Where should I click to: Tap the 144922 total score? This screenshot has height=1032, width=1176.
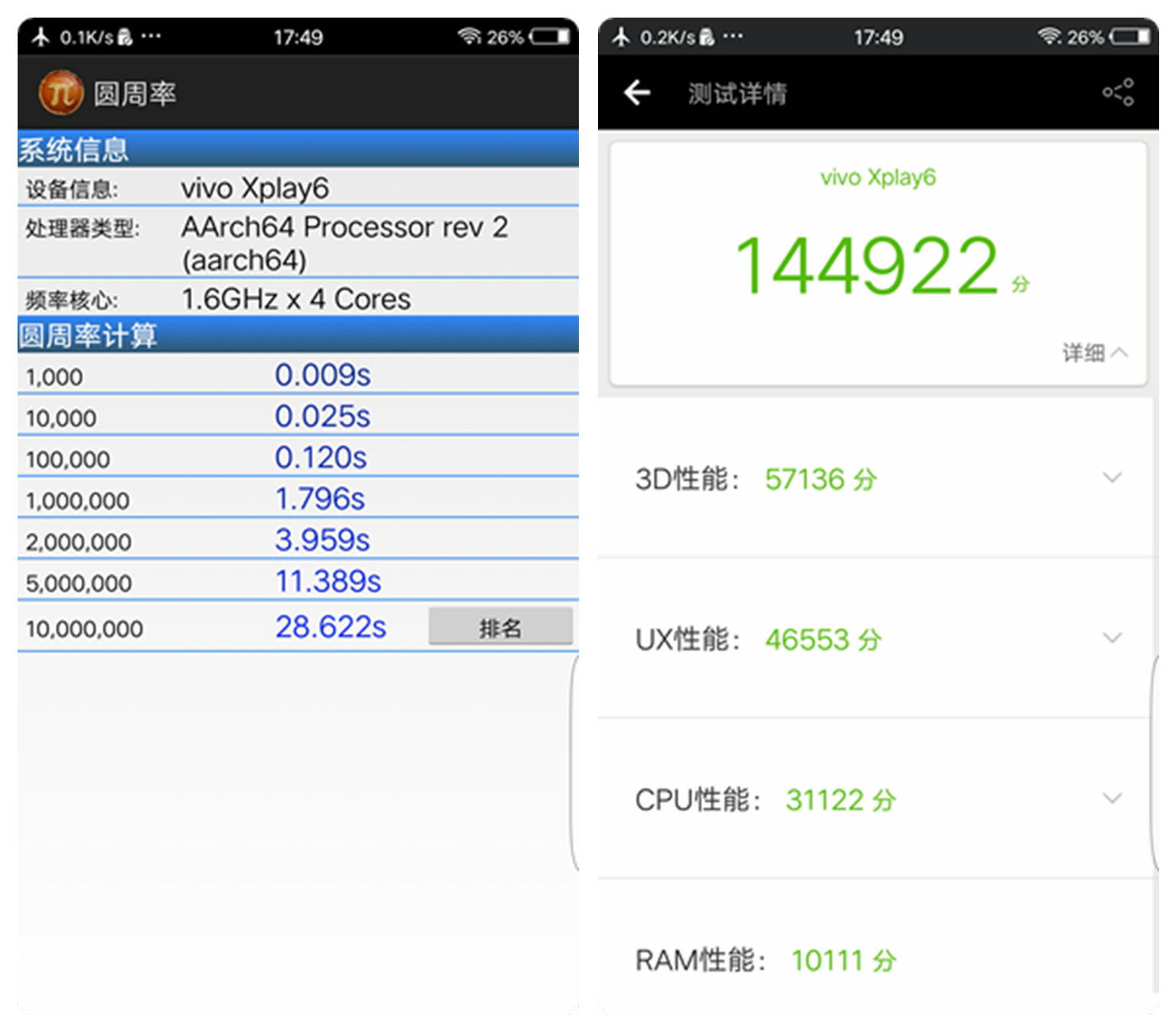(x=866, y=266)
